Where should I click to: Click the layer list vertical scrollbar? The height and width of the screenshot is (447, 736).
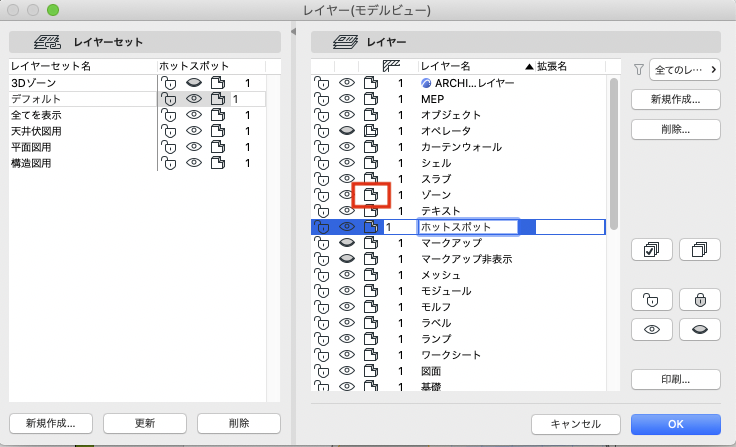tap(613, 155)
